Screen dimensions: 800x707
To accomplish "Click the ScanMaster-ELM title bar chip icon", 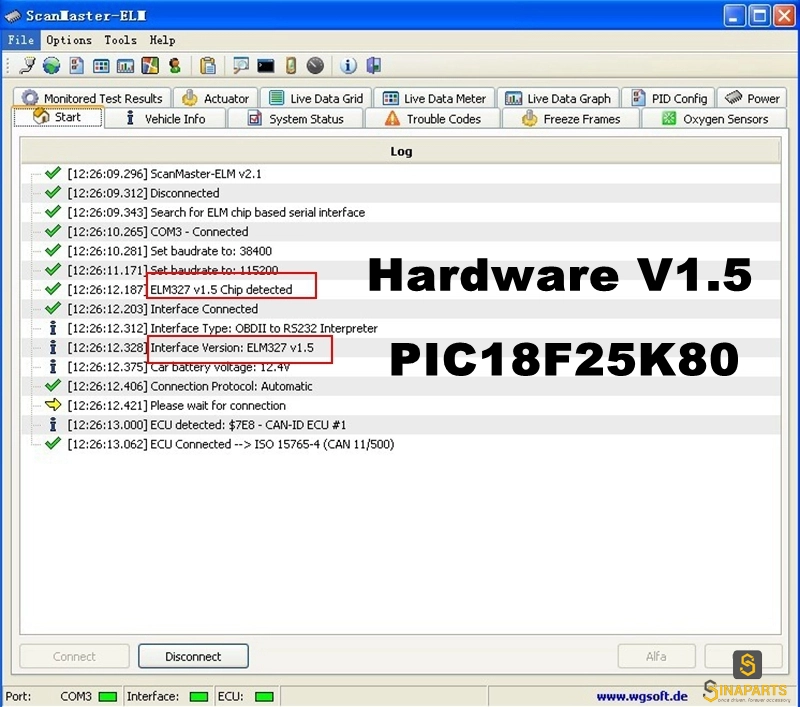I will (13, 16).
